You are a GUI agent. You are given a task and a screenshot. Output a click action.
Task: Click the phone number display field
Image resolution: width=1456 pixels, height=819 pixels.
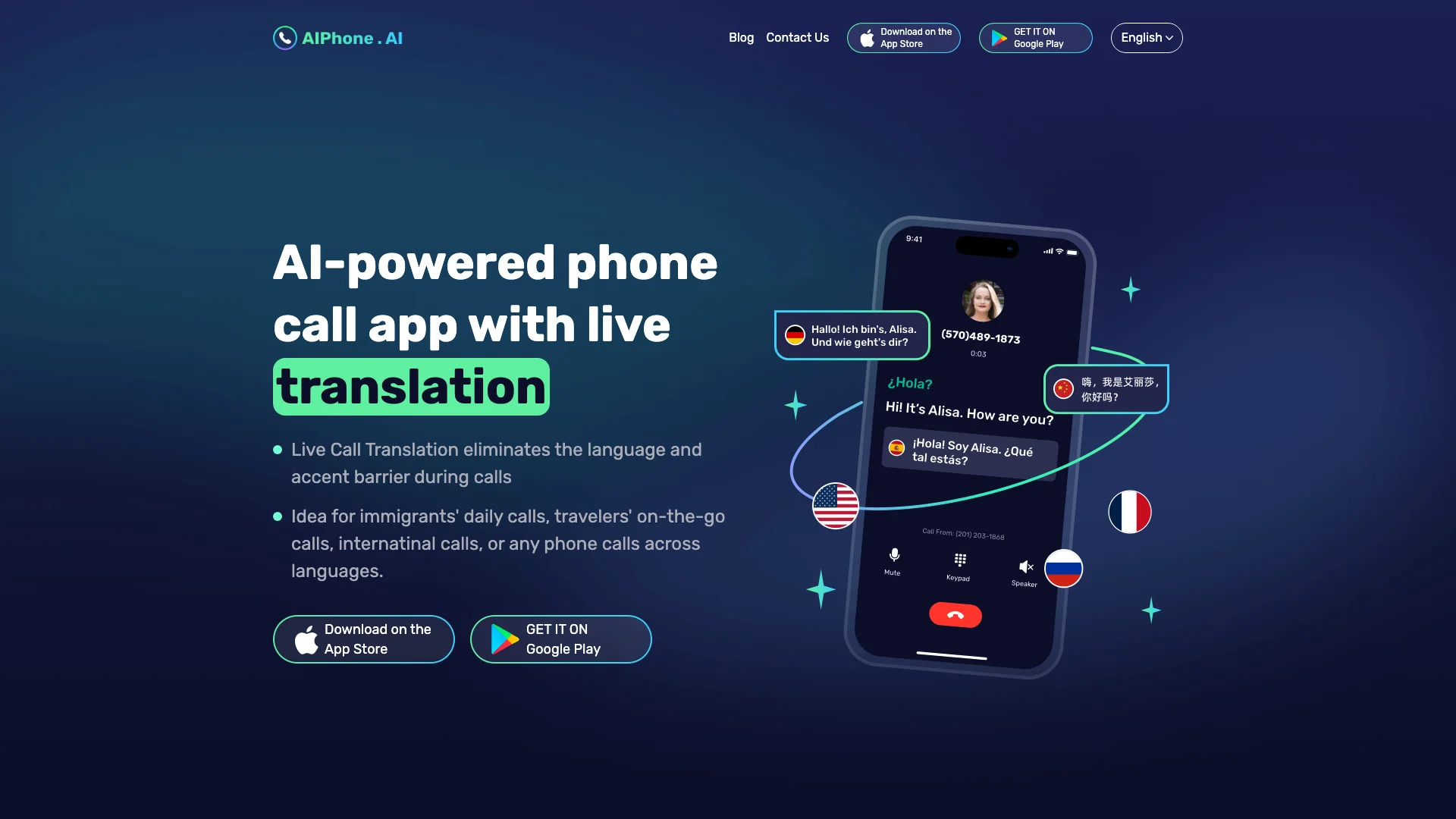coord(979,338)
